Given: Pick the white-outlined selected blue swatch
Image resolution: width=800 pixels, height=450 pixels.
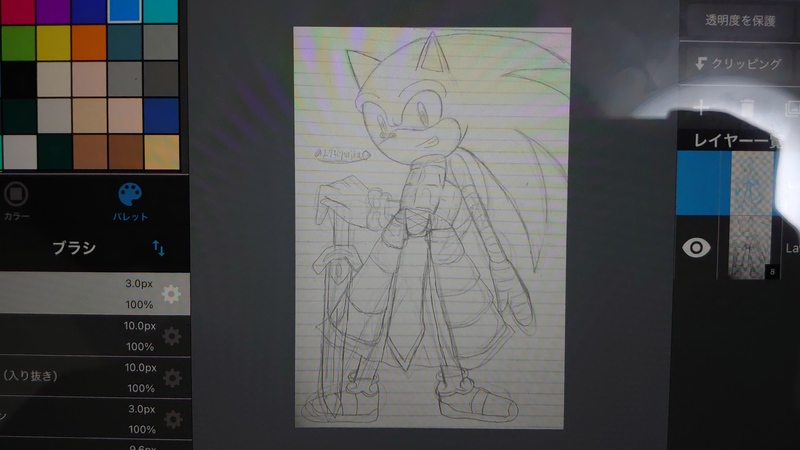Looking at the screenshot, I should tap(124, 11).
